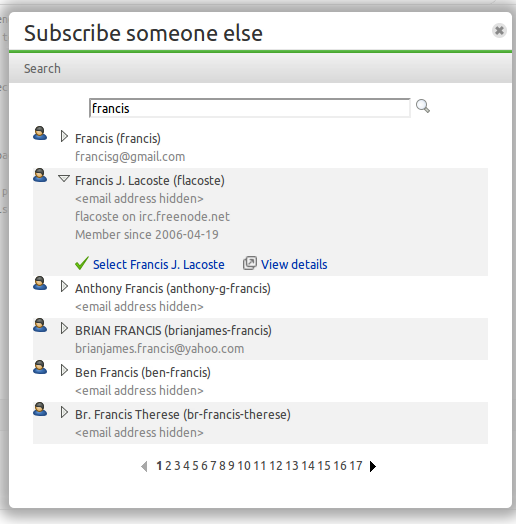Expand the Francis (francis) entry
Viewport: 516px width, 524px height.
(x=64, y=136)
